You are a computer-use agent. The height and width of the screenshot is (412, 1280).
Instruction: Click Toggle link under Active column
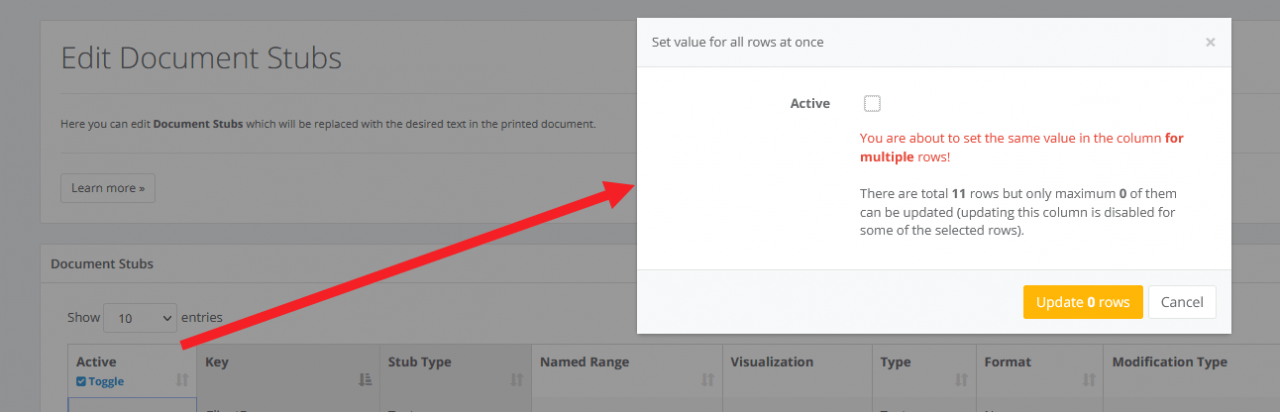pyautogui.click(x=106, y=381)
